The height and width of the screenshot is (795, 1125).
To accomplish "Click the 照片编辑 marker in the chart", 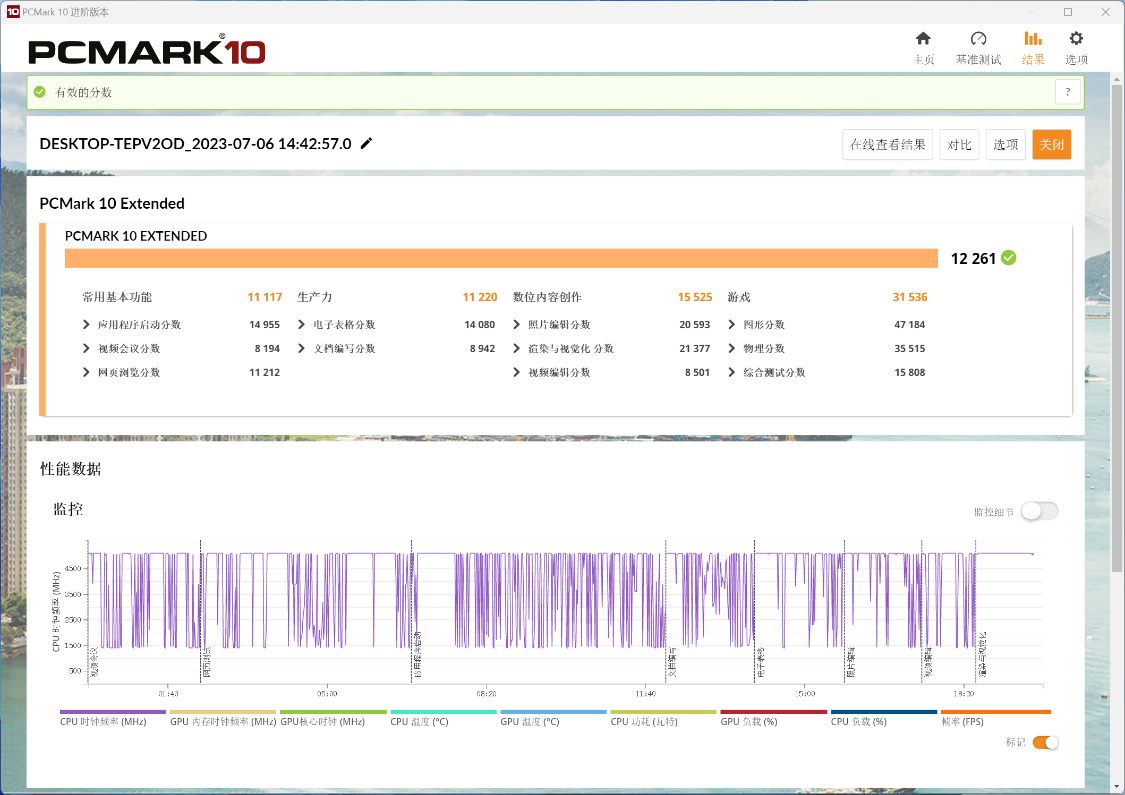I will click(x=850, y=663).
